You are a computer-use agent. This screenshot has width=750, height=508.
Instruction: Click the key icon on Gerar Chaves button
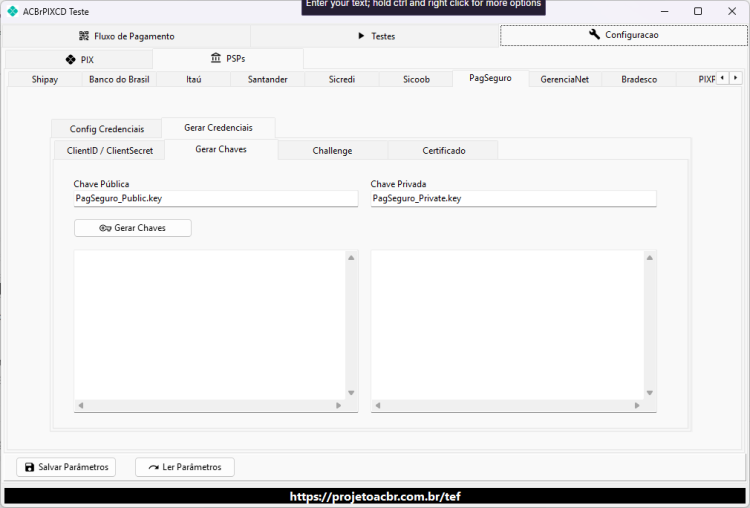click(x=105, y=228)
